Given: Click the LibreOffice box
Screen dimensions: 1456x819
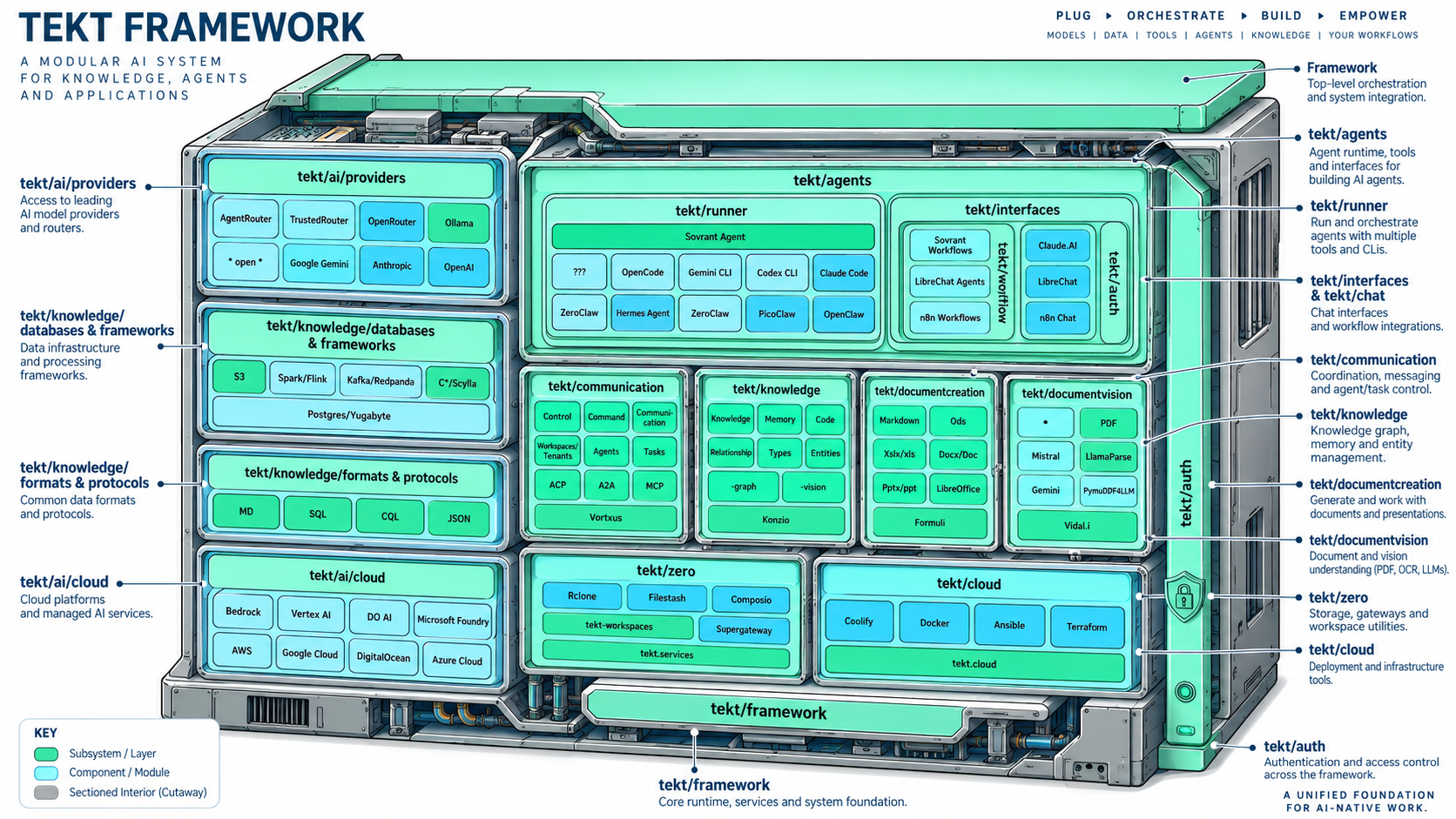Looking at the screenshot, I should pyautogui.click(x=958, y=489).
